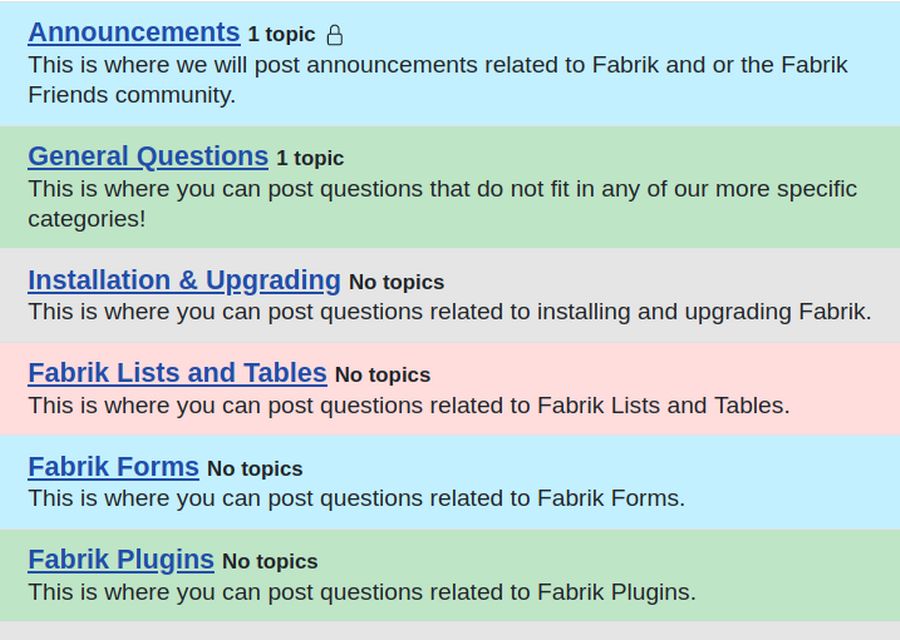Click the Announcements description about Fabrik Friends community
This screenshot has height=640, width=900.
(x=437, y=80)
